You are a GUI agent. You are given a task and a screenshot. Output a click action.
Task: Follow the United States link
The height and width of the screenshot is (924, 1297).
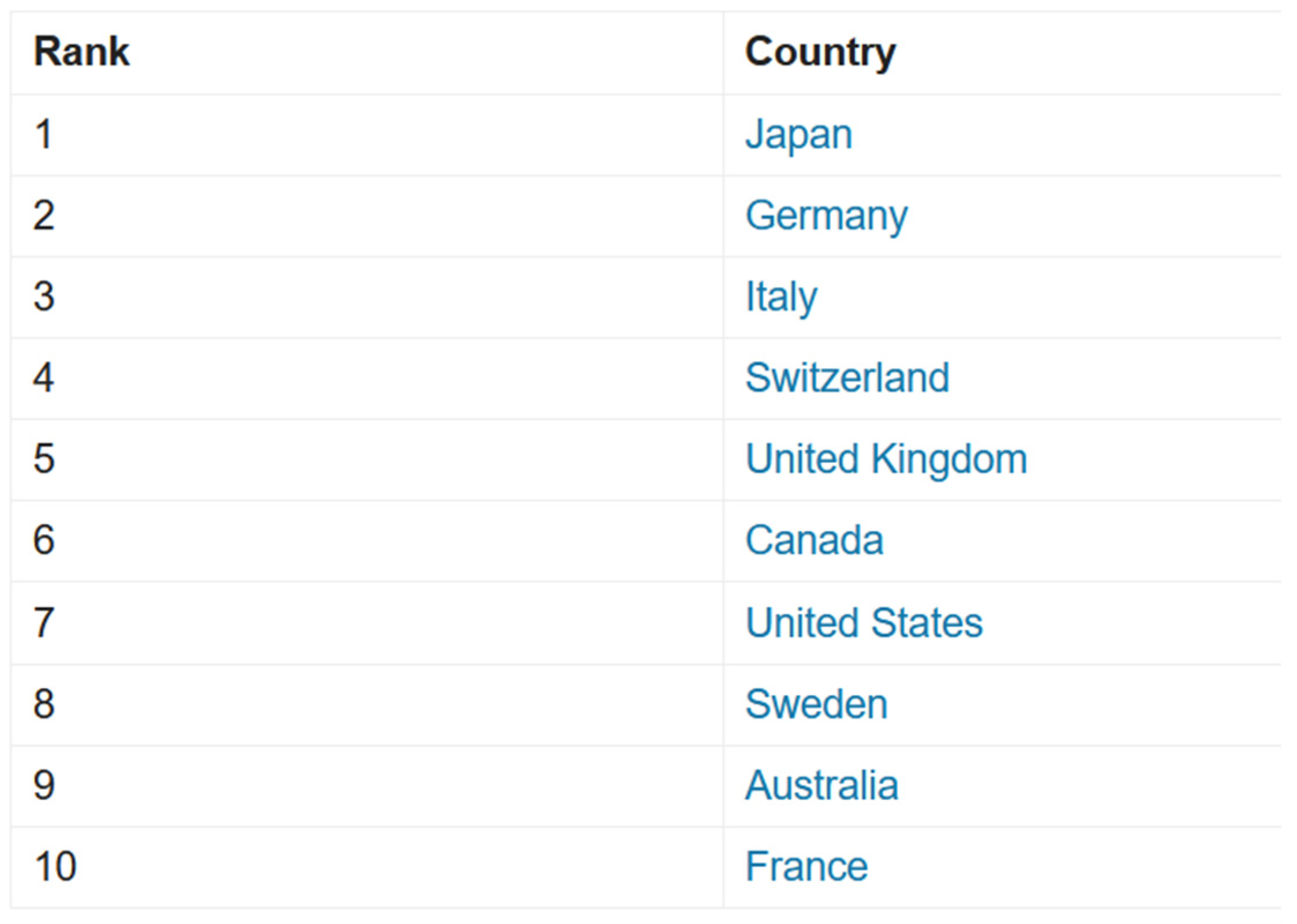[x=864, y=622]
